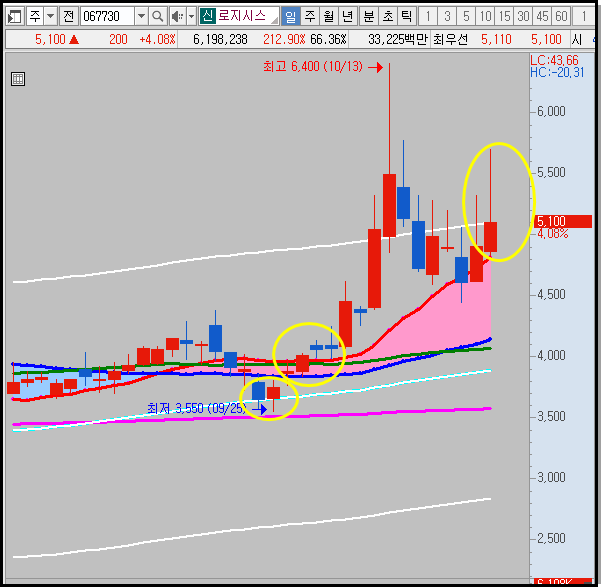The width and height of the screenshot is (601, 587).
Task: Expand the stock code history dropdown
Action: [141, 16]
